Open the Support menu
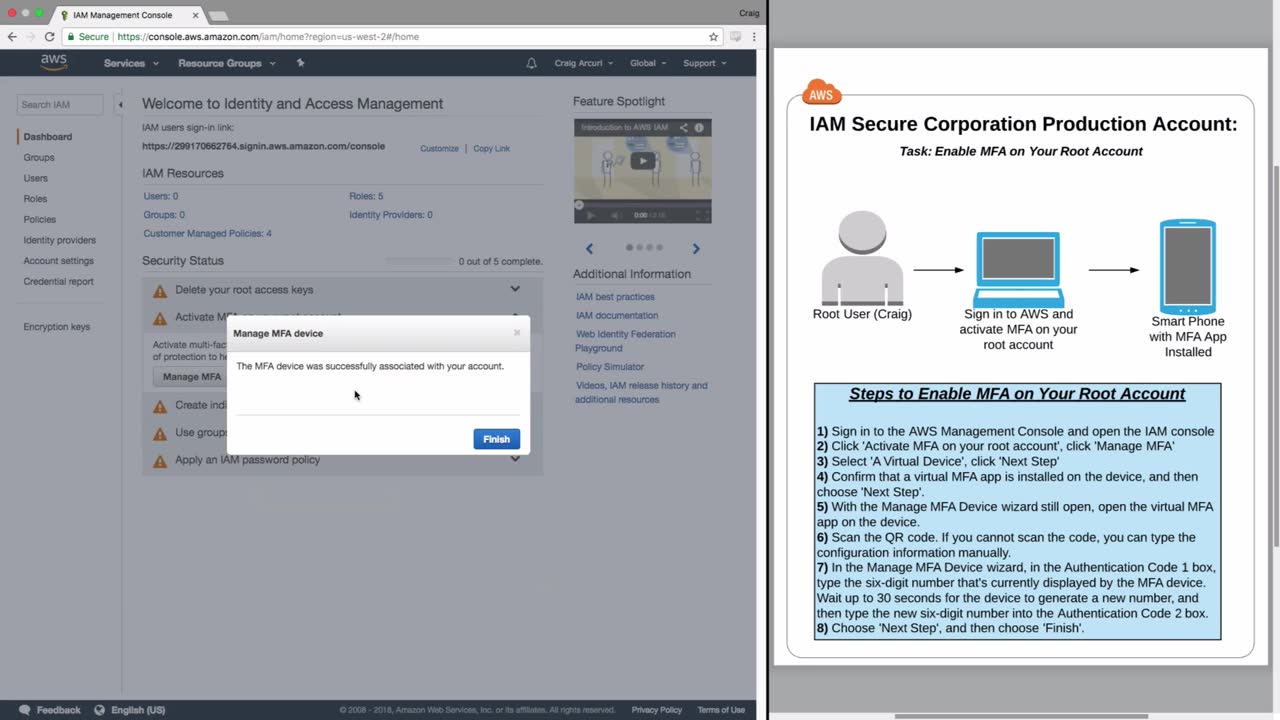1280x720 pixels. pyautogui.click(x=704, y=63)
